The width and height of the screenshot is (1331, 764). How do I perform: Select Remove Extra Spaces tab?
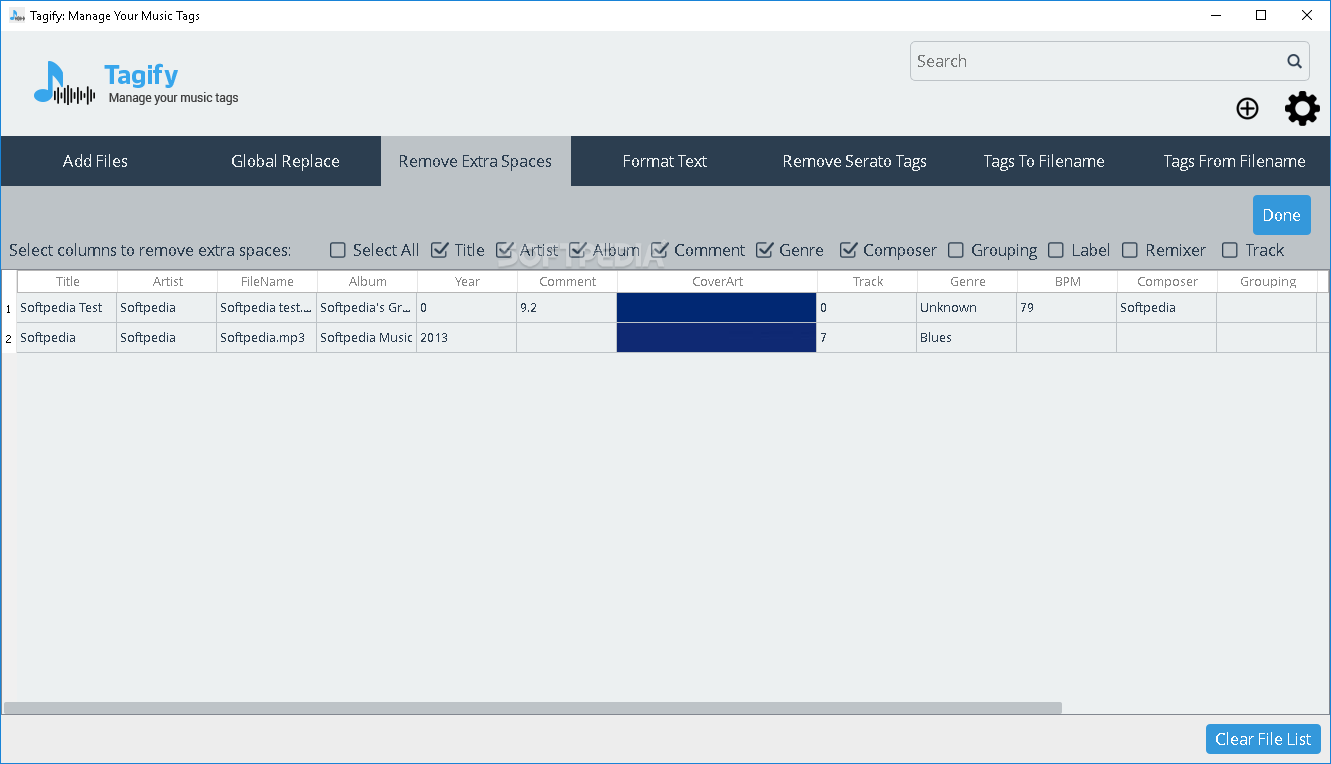click(x=475, y=161)
